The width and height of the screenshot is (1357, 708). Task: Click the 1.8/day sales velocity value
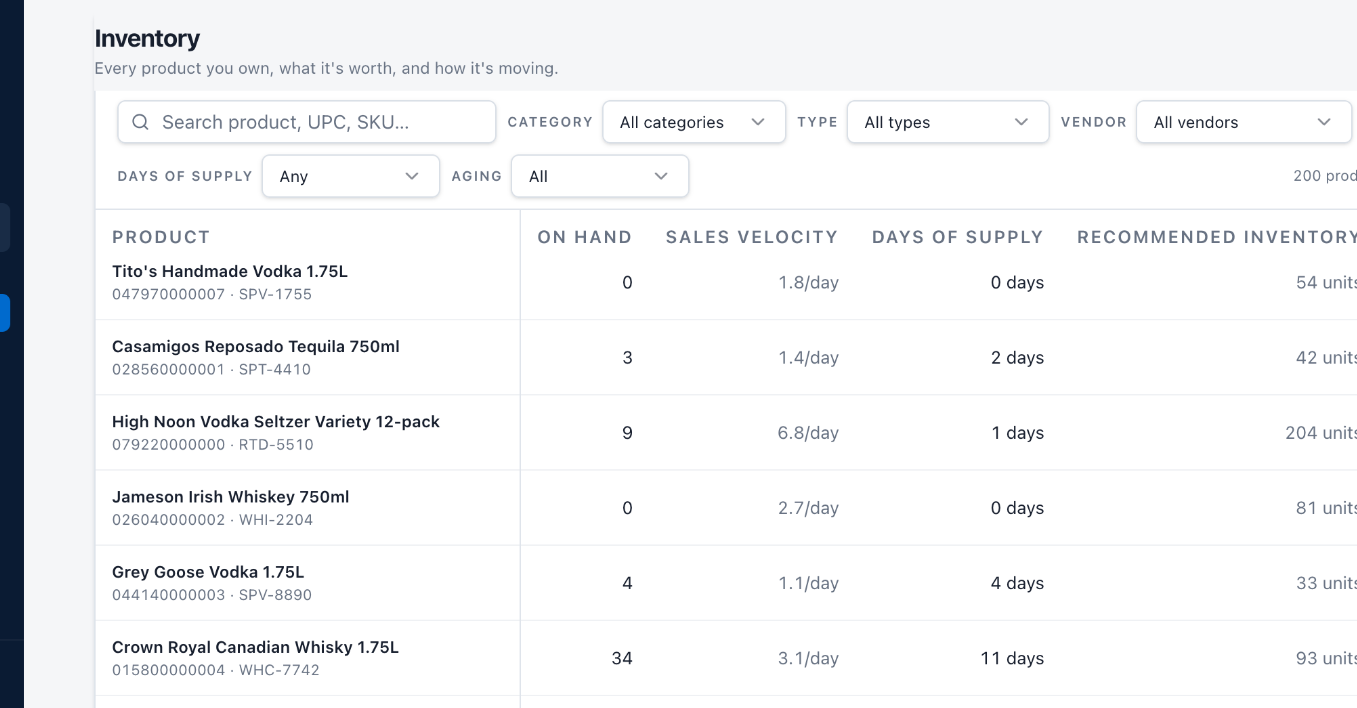[808, 283]
